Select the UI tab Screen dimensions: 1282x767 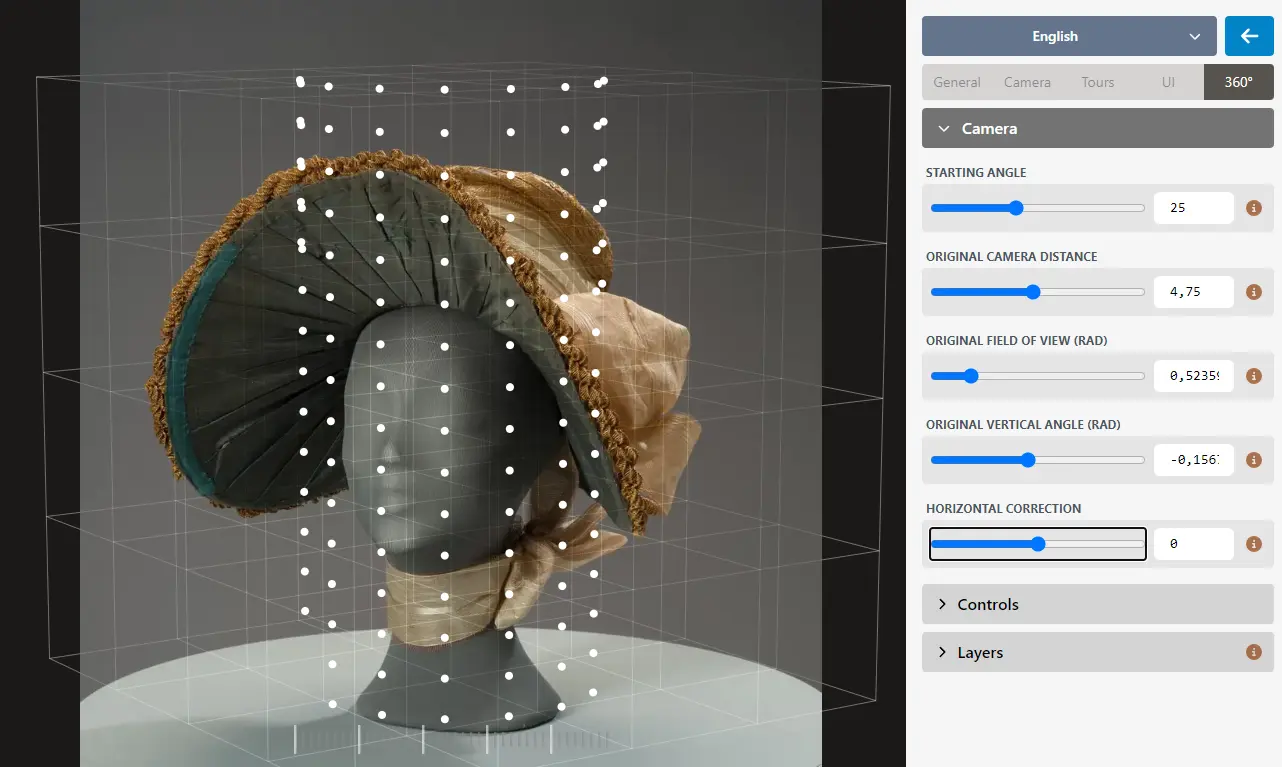point(1168,82)
